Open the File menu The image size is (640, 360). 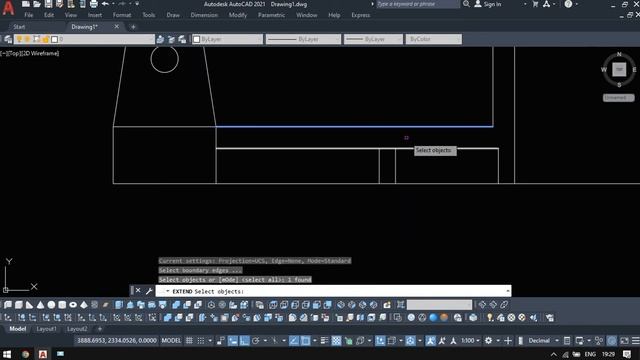click(x=29, y=15)
